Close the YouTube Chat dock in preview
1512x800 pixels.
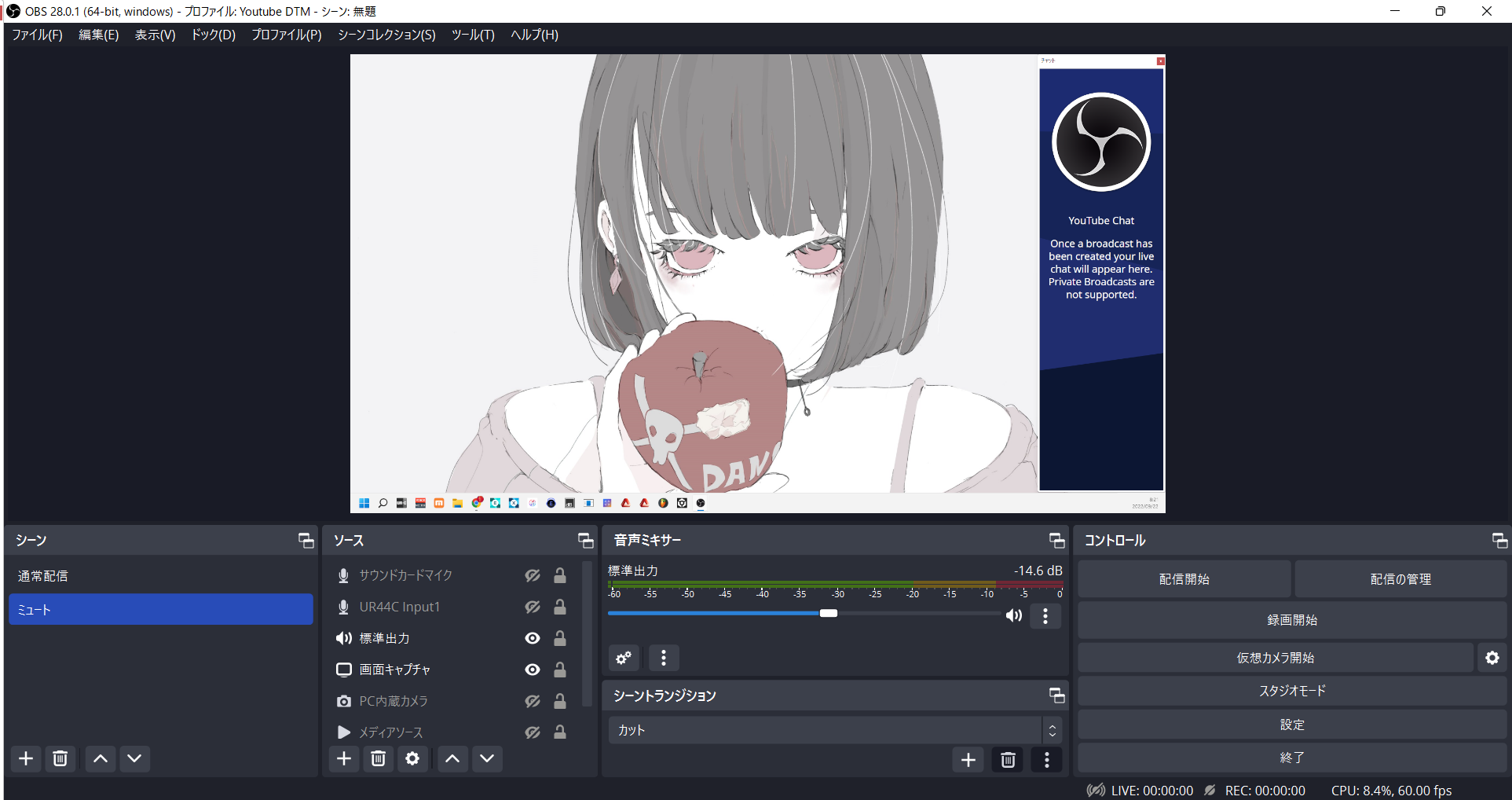pos(1161,61)
